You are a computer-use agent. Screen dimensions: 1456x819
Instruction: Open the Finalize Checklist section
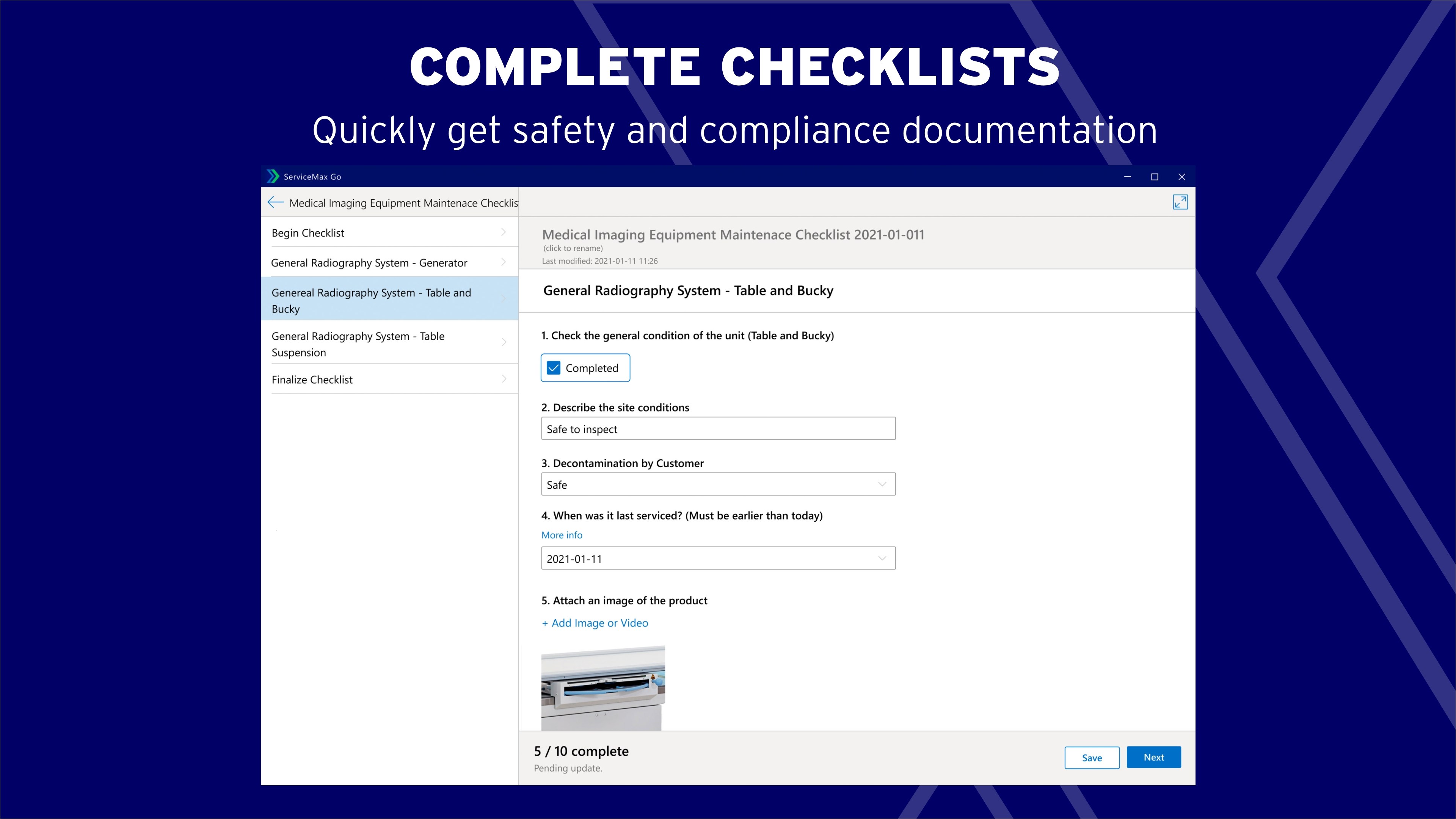pyautogui.click(x=311, y=379)
